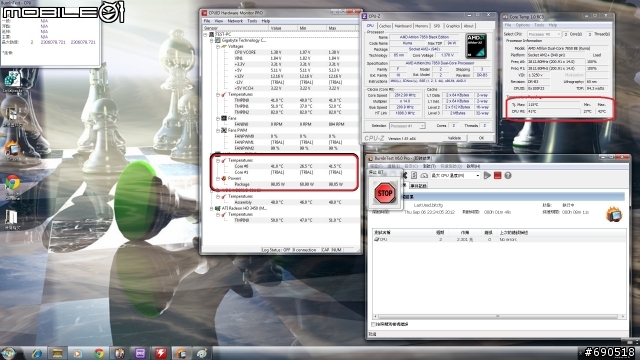Collapse the Powers group
The height and width of the screenshot is (360, 640).
coord(218,178)
